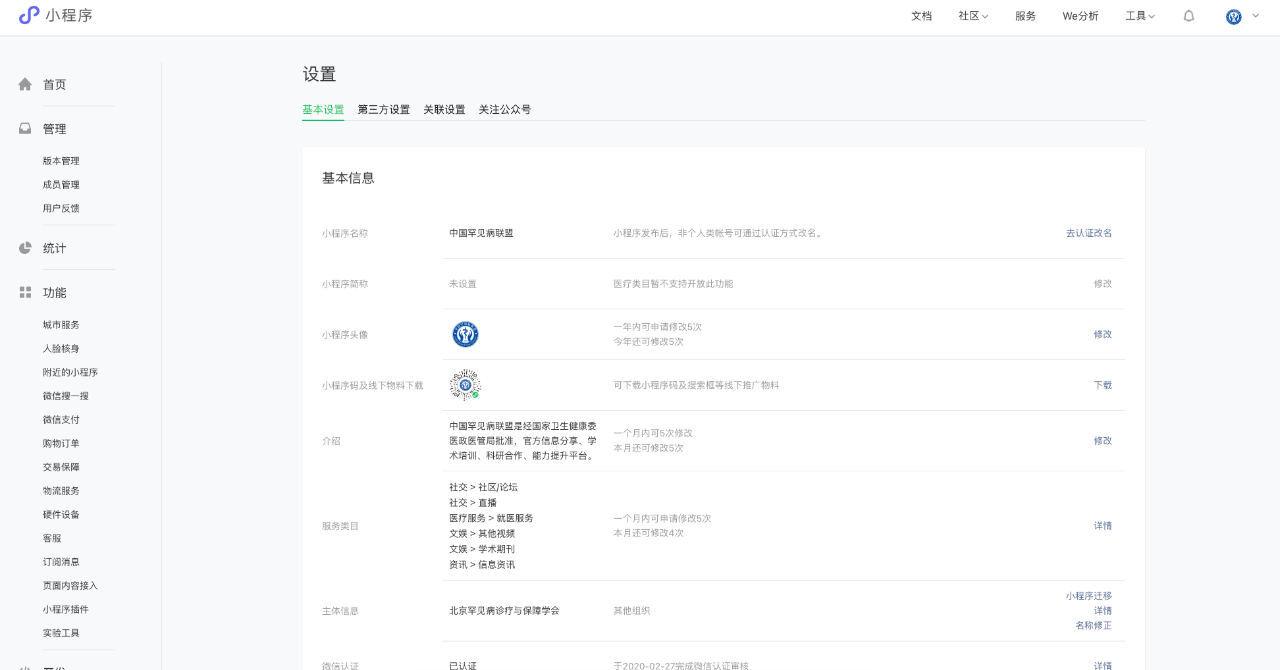Open 页面内容接入 in the sidebar
Viewport: 1280px width, 670px height.
(70, 586)
